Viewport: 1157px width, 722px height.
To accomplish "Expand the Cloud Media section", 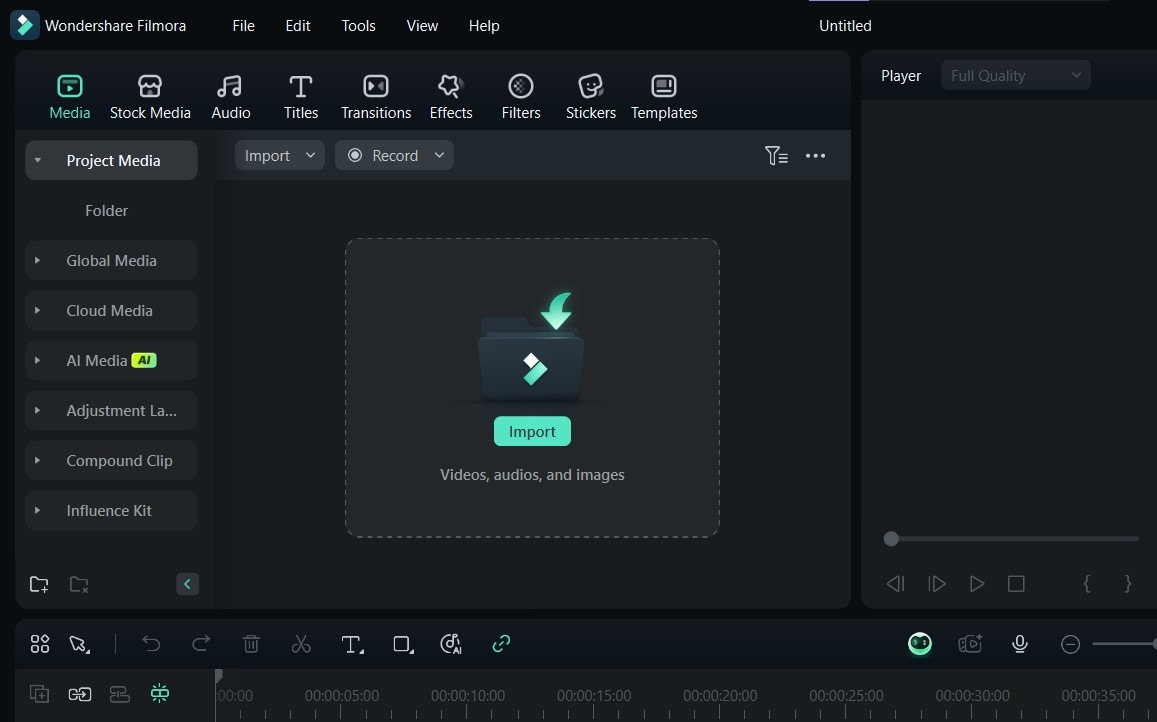I will click(37, 311).
